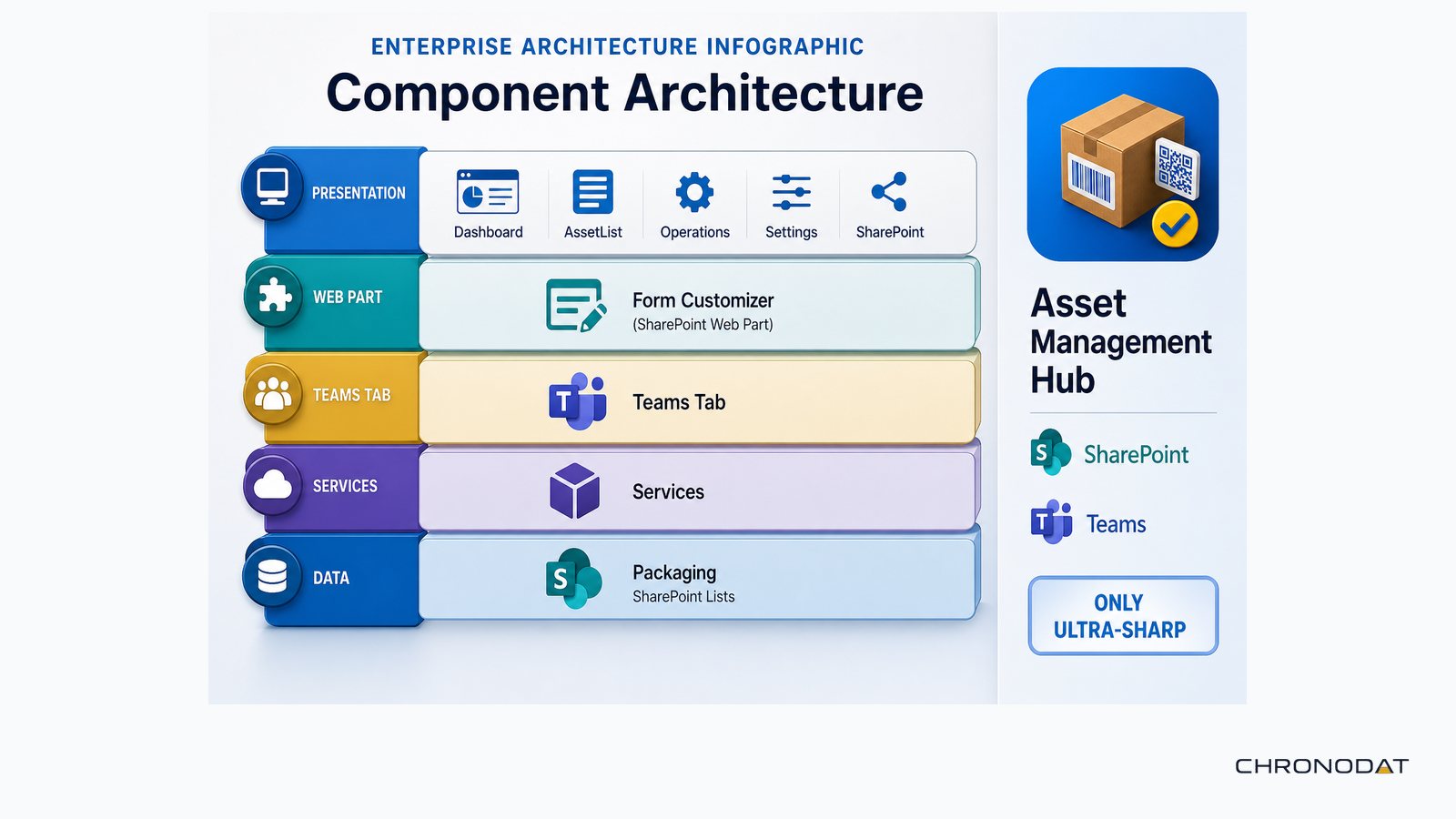The height and width of the screenshot is (819, 1456).
Task: Click the SharePoint share-nodes icon
Action: (x=889, y=191)
